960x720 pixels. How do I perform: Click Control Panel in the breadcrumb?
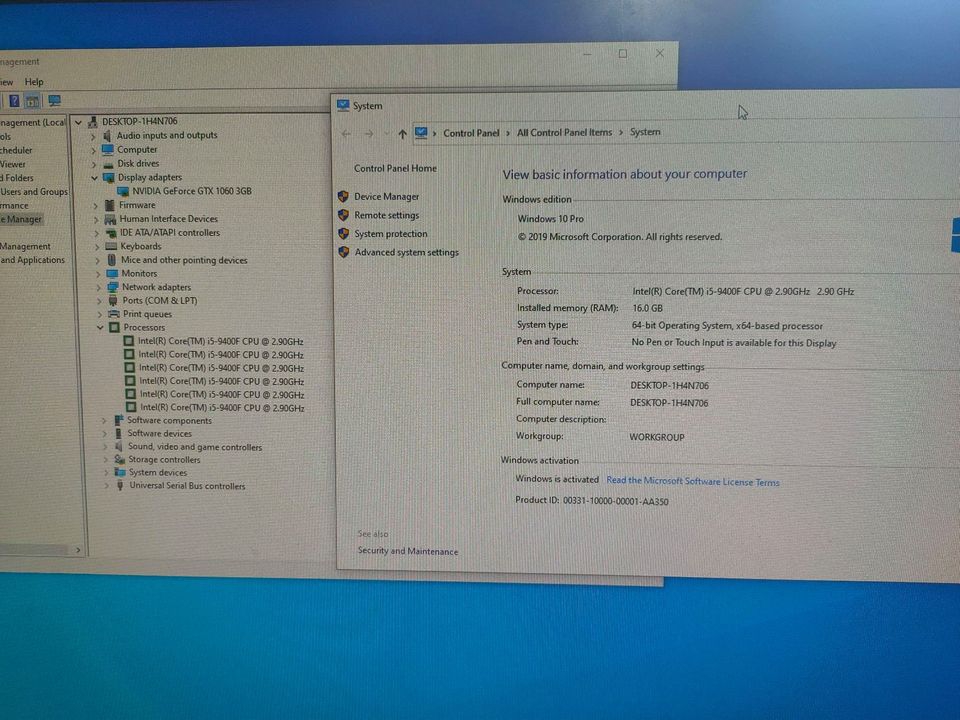(471, 133)
